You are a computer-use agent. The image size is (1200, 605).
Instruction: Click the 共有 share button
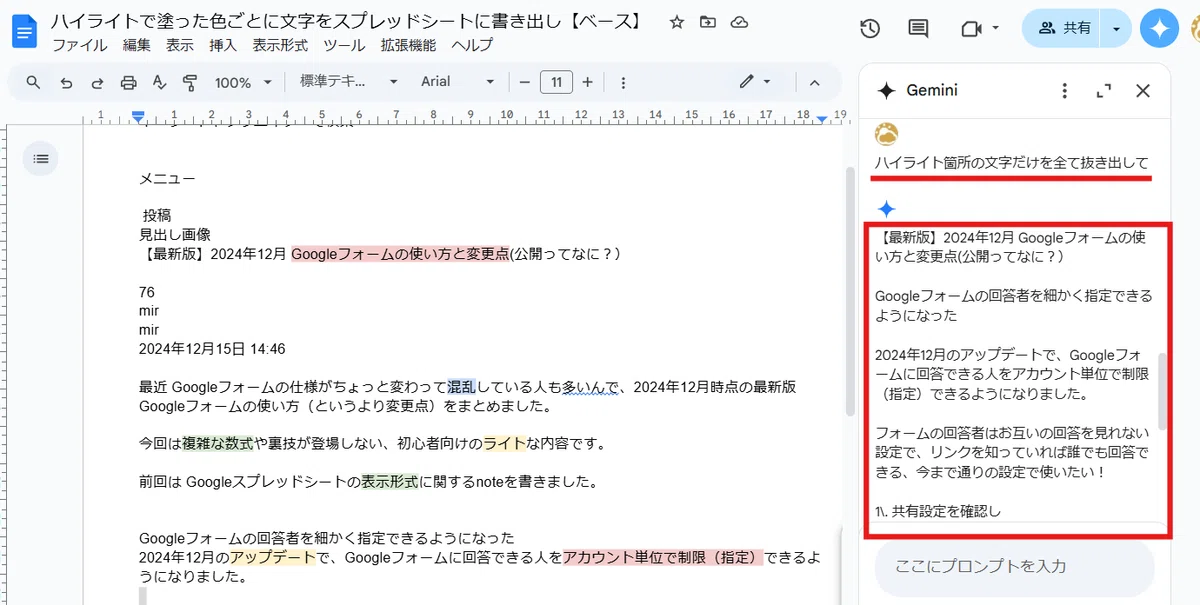tap(1063, 28)
